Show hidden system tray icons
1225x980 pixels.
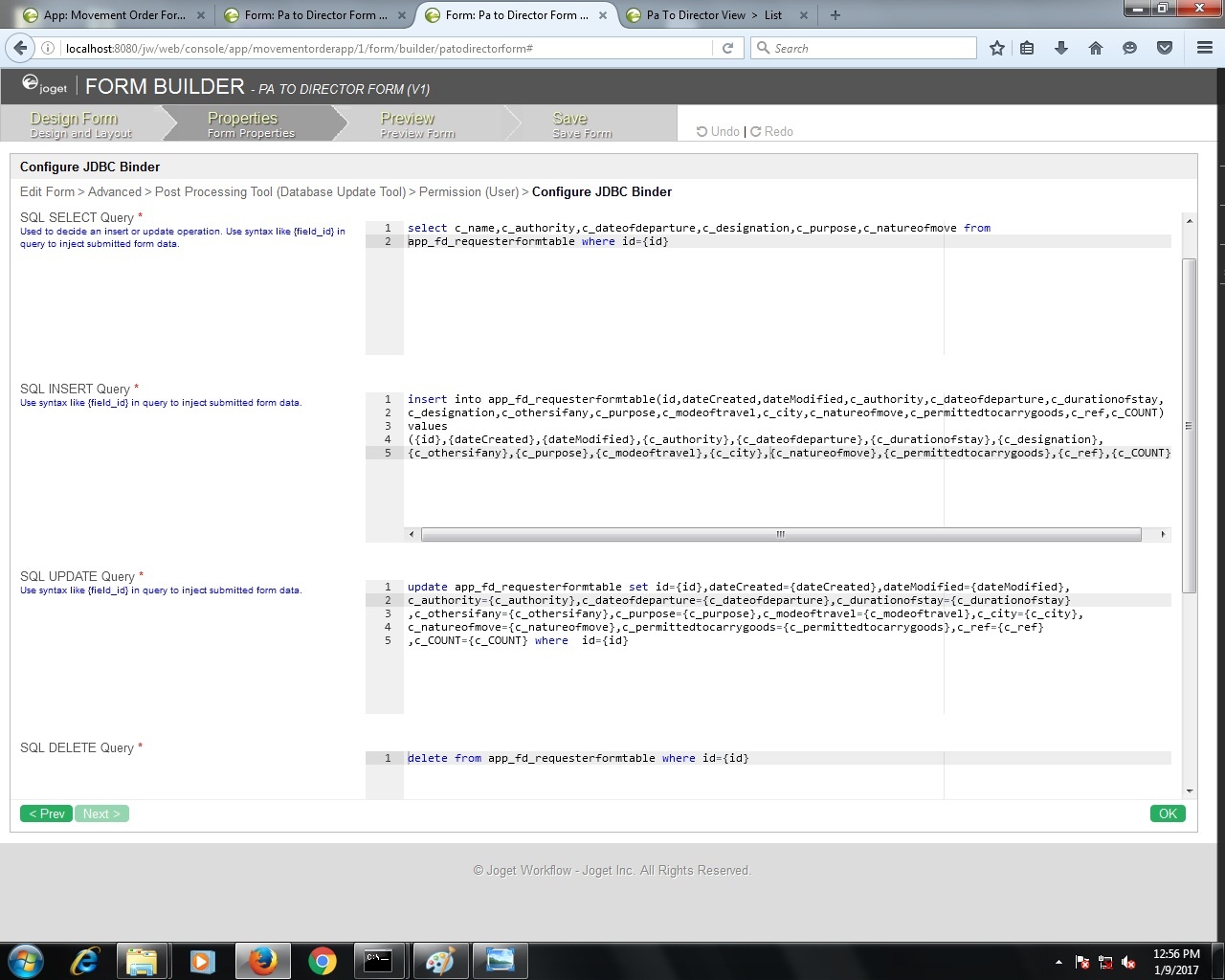tap(1058, 962)
